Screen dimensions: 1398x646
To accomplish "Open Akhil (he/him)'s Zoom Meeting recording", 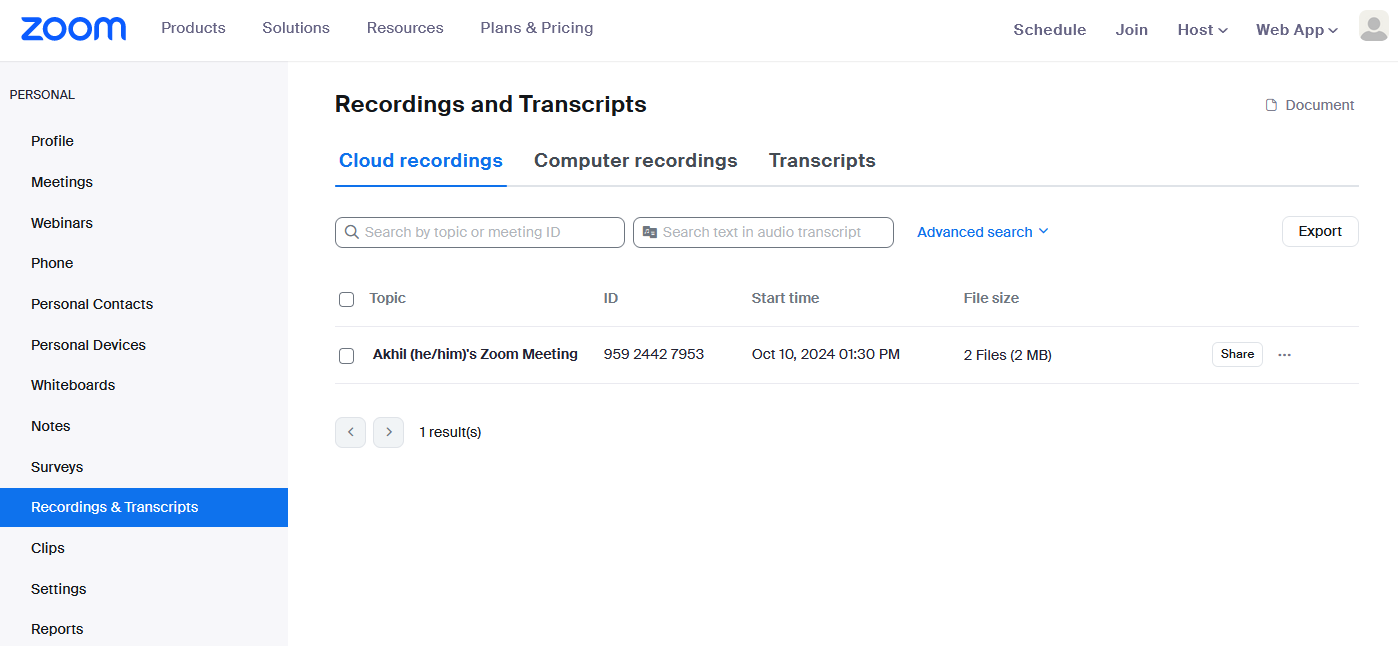I will click(475, 354).
